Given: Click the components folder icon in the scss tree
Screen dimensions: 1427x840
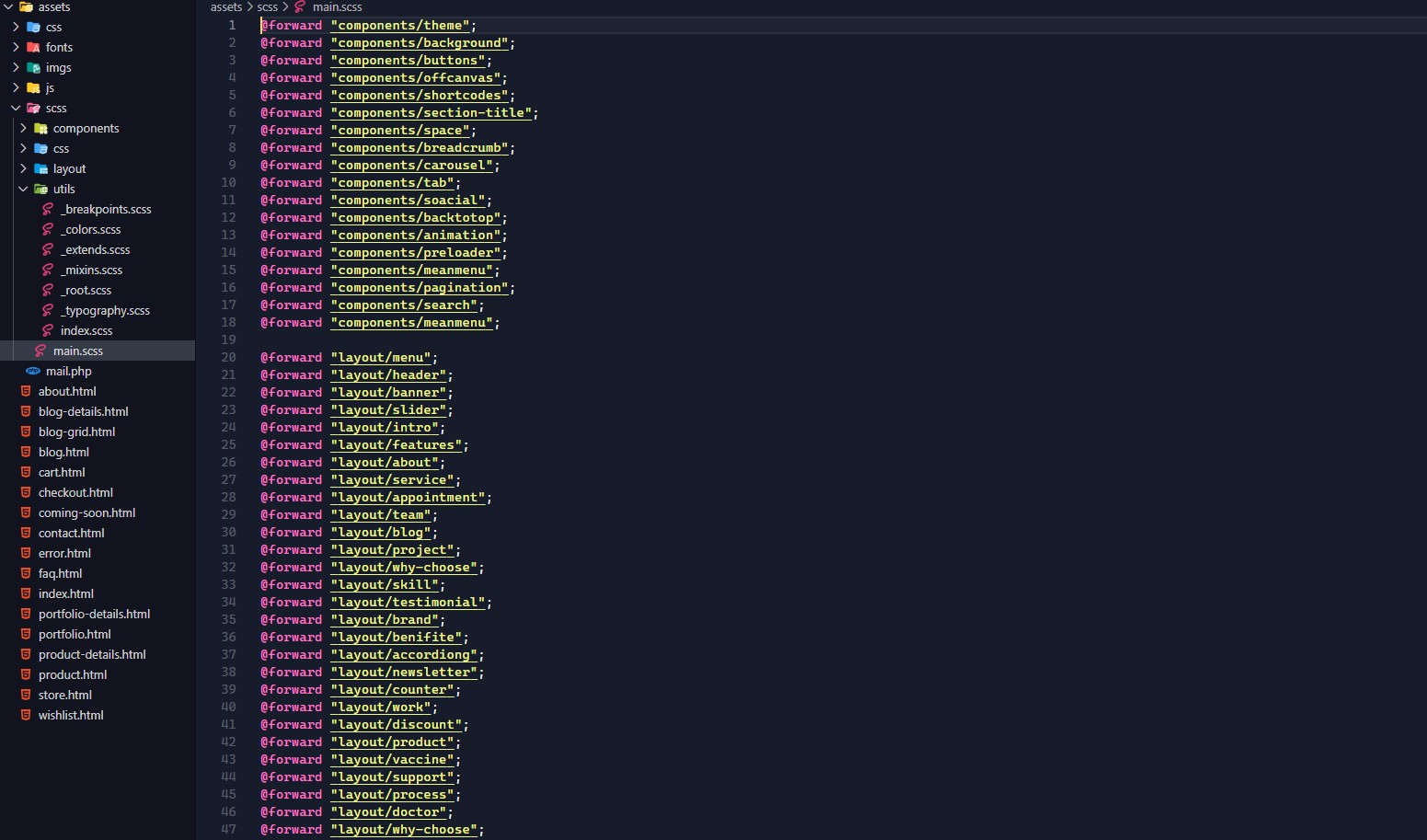Looking at the screenshot, I should [x=40, y=129].
